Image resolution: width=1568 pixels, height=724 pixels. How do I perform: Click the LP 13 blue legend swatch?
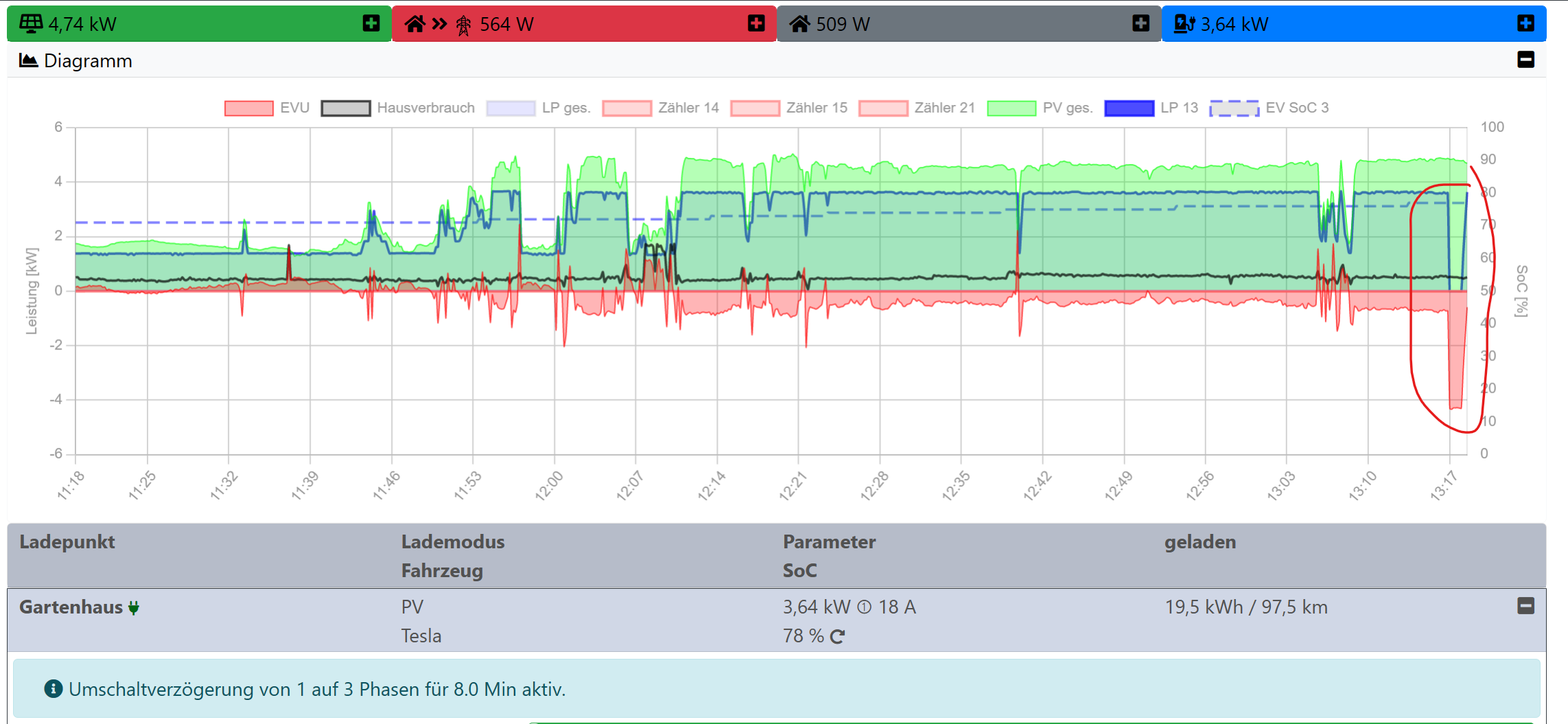[1129, 108]
